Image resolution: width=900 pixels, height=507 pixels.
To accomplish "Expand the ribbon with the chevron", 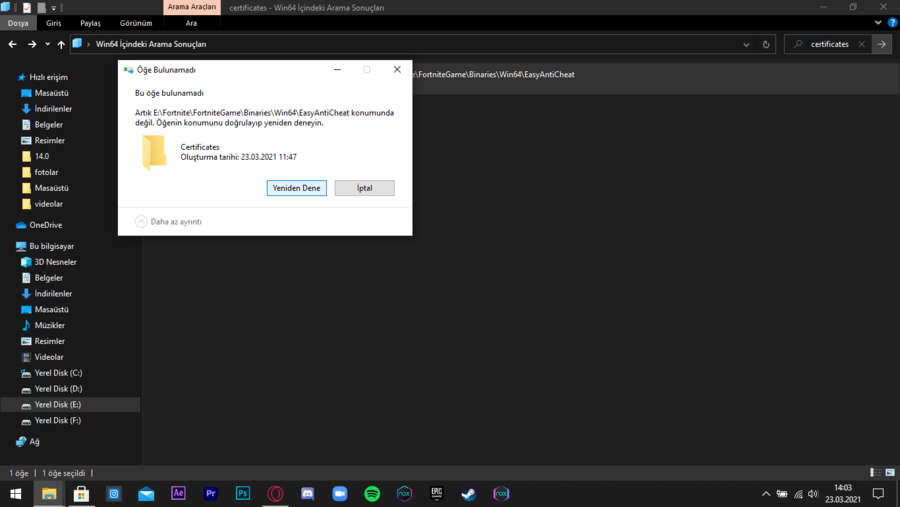I will coord(878,23).
